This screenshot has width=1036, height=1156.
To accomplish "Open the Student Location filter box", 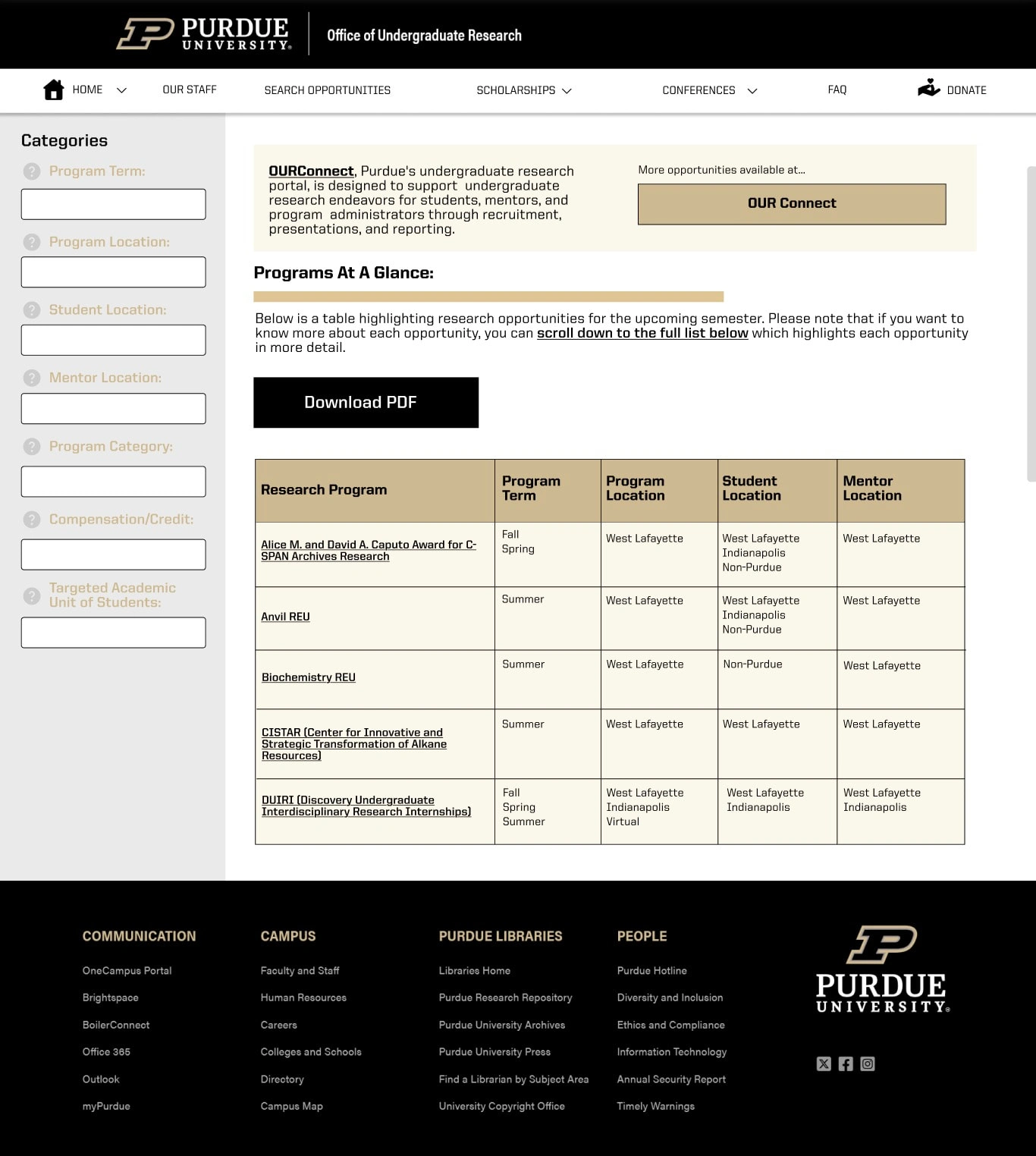I will pos(114,340).
